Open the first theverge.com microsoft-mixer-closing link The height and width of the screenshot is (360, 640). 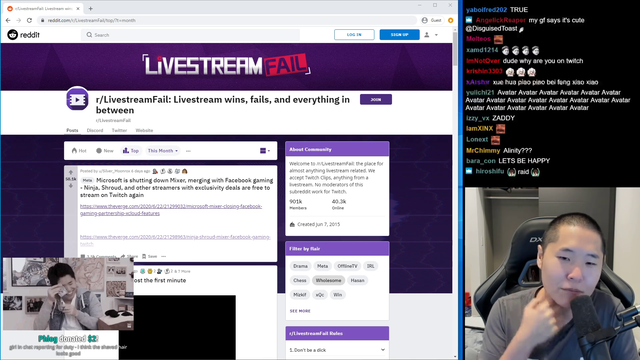coord(171,210)
